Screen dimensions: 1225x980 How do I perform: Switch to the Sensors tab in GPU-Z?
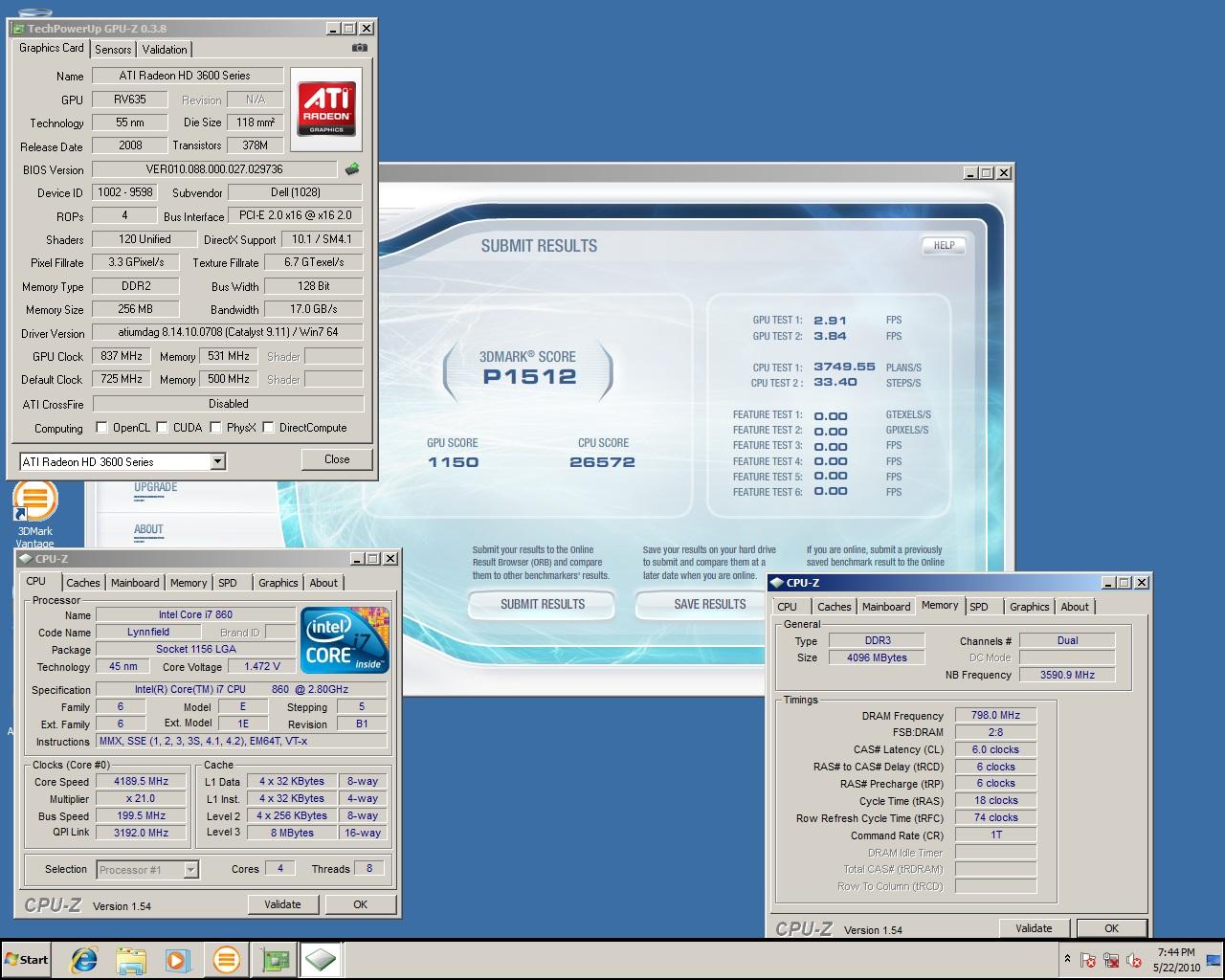tap(113, 50)
